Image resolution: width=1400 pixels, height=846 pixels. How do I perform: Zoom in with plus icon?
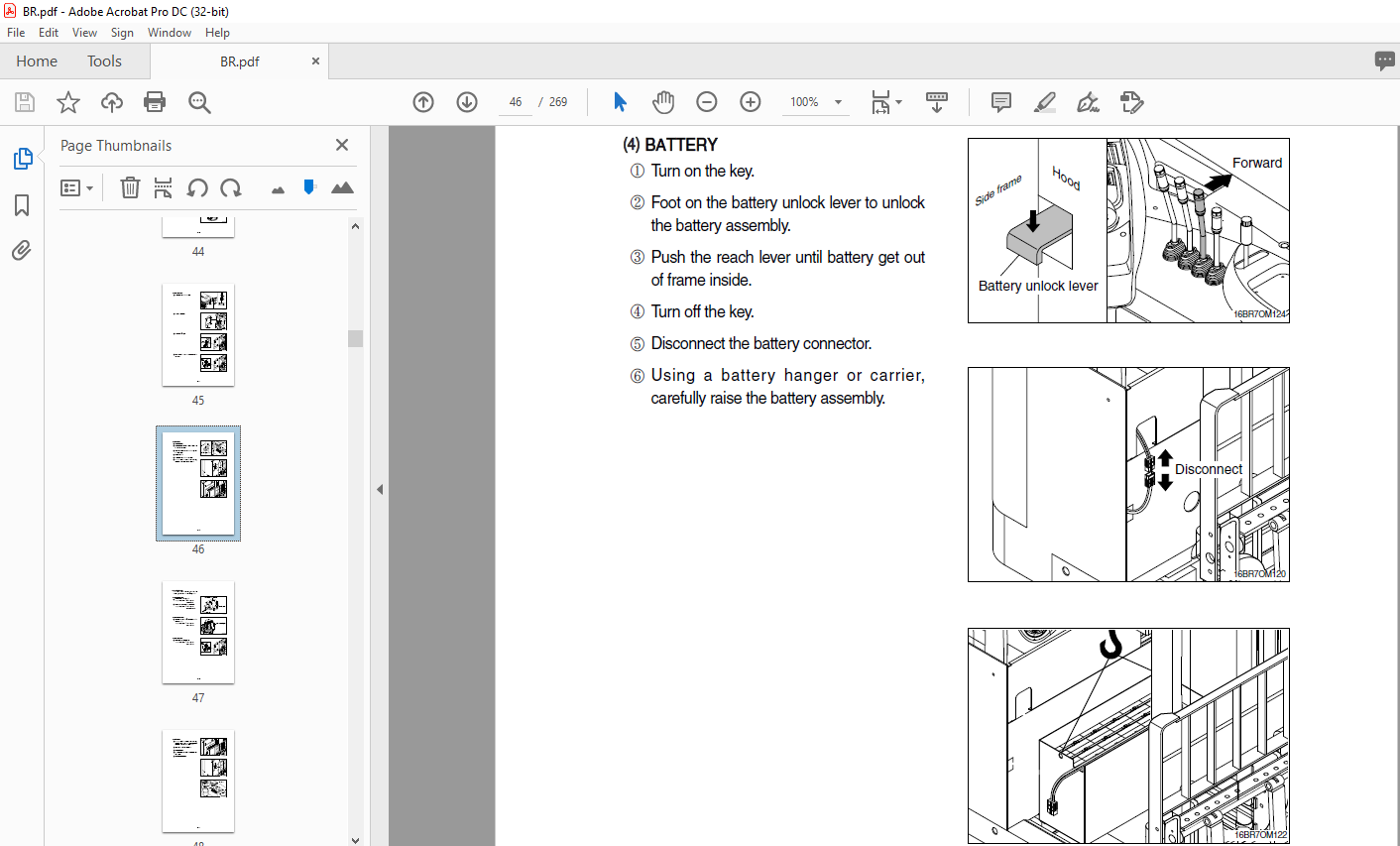751,102
